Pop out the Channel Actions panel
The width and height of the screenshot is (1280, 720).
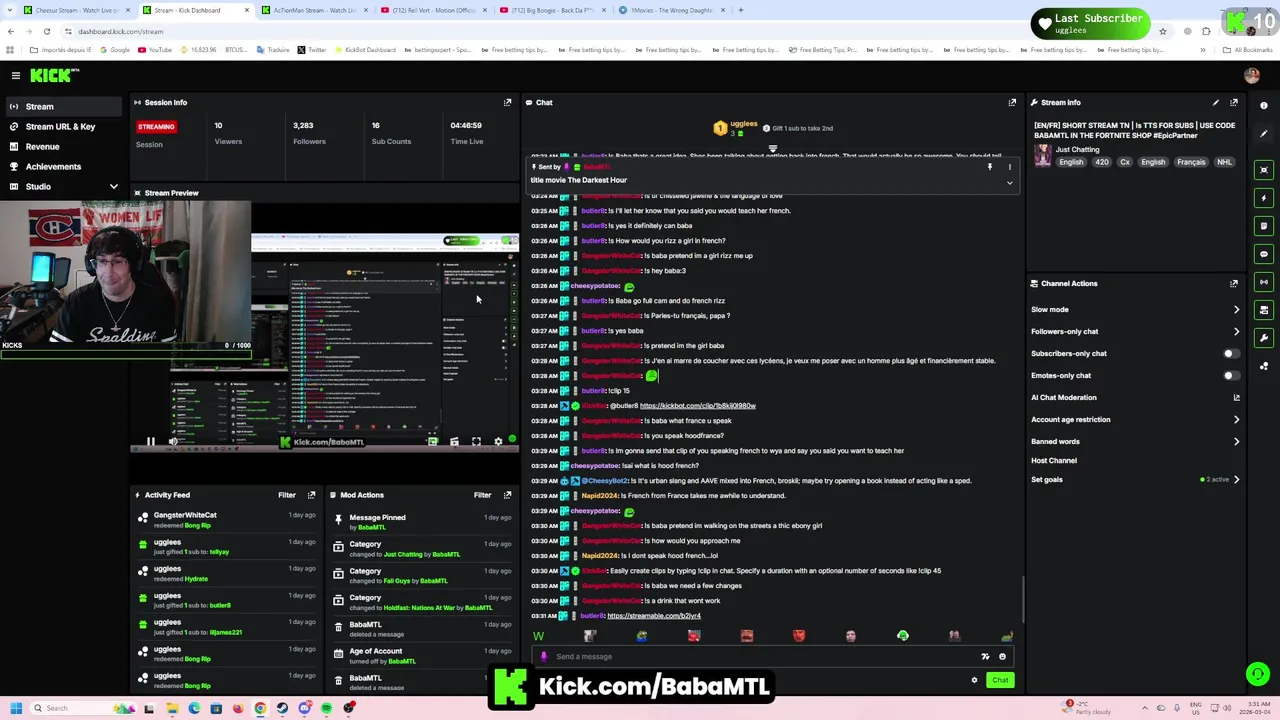tap(1234, 283)
